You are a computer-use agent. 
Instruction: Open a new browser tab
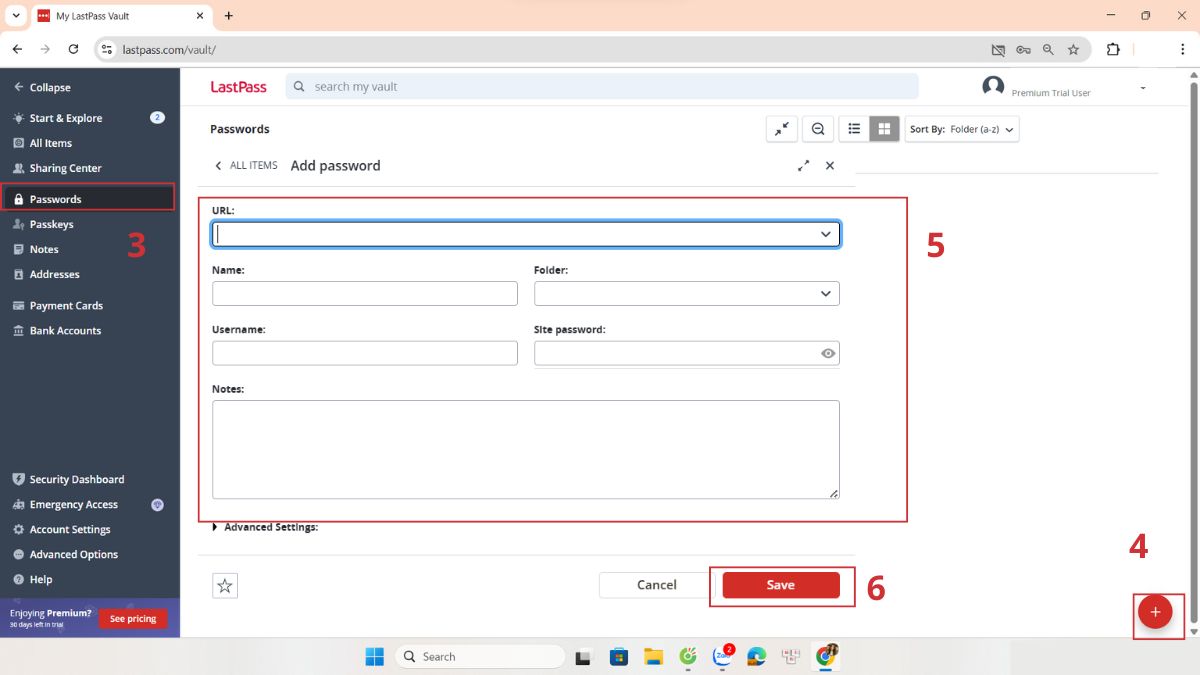229,16
